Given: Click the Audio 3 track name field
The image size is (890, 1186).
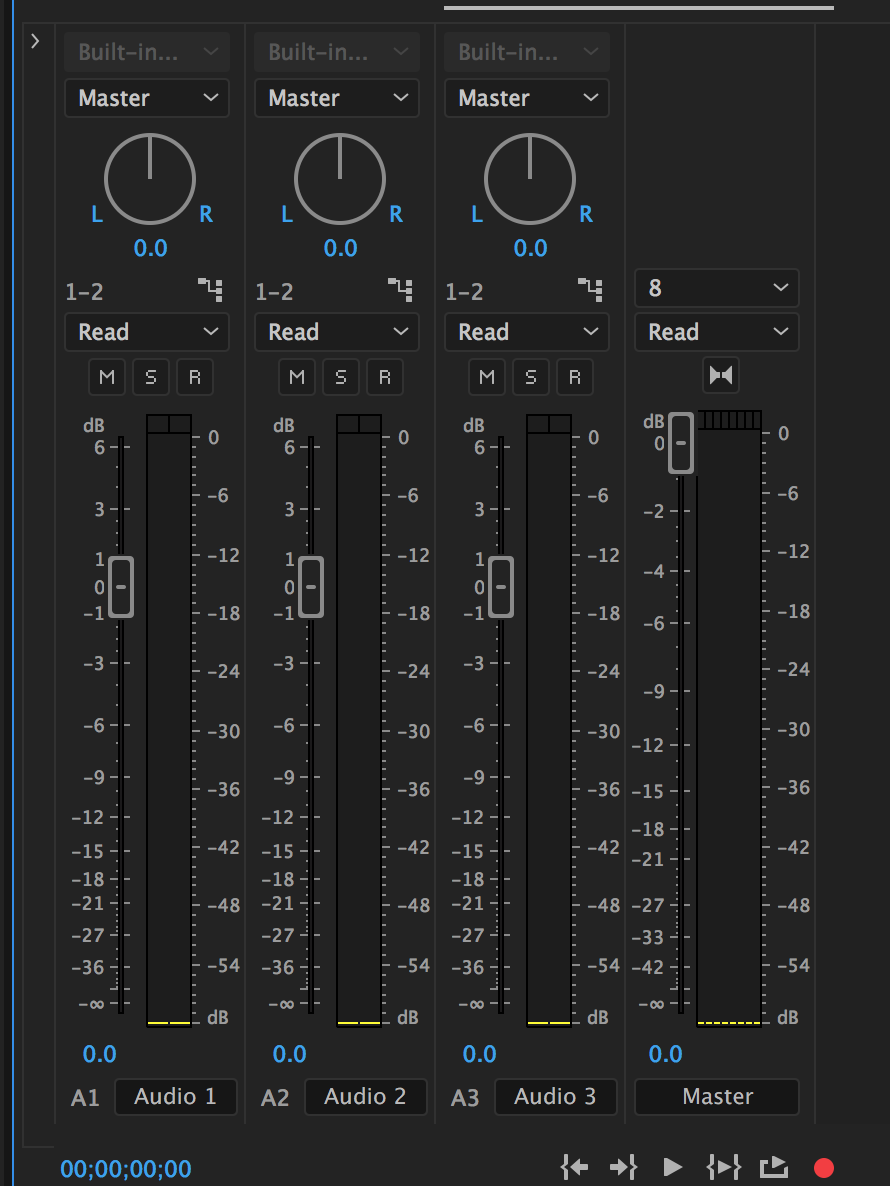Looking at the screenshot, I should coord(555,1096).
